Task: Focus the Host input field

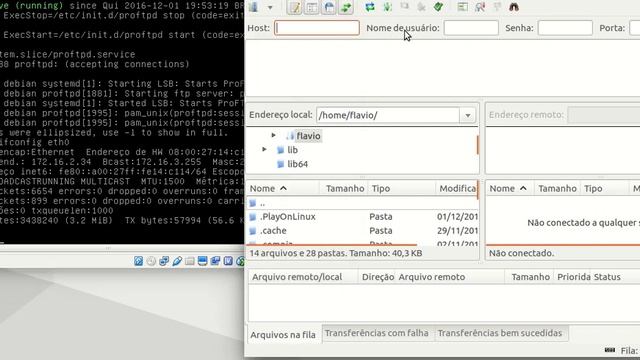Action: coord(317,28)
